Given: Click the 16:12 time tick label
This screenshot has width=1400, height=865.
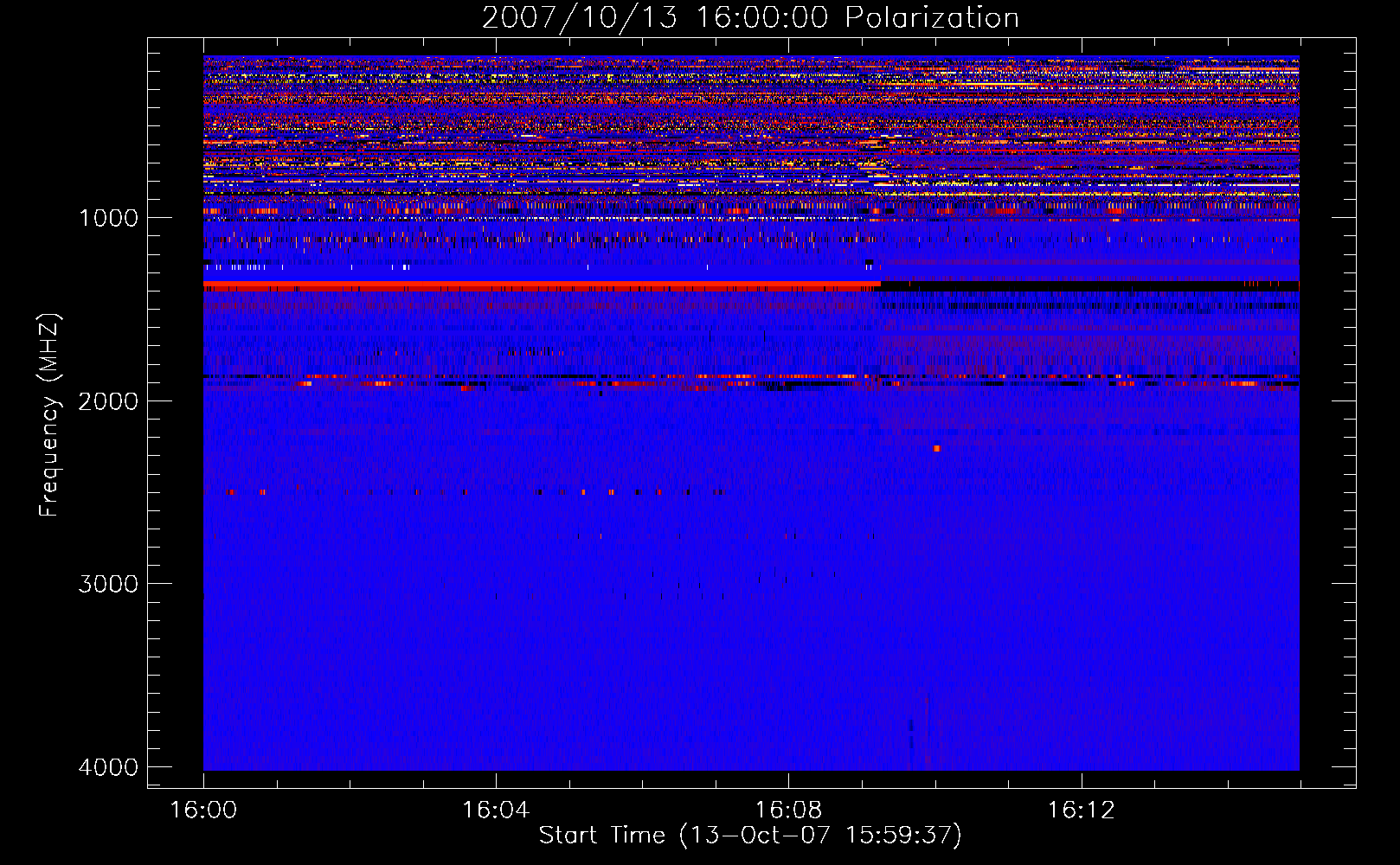Looking at the screenshot, I should click(x=1081, y=811).
